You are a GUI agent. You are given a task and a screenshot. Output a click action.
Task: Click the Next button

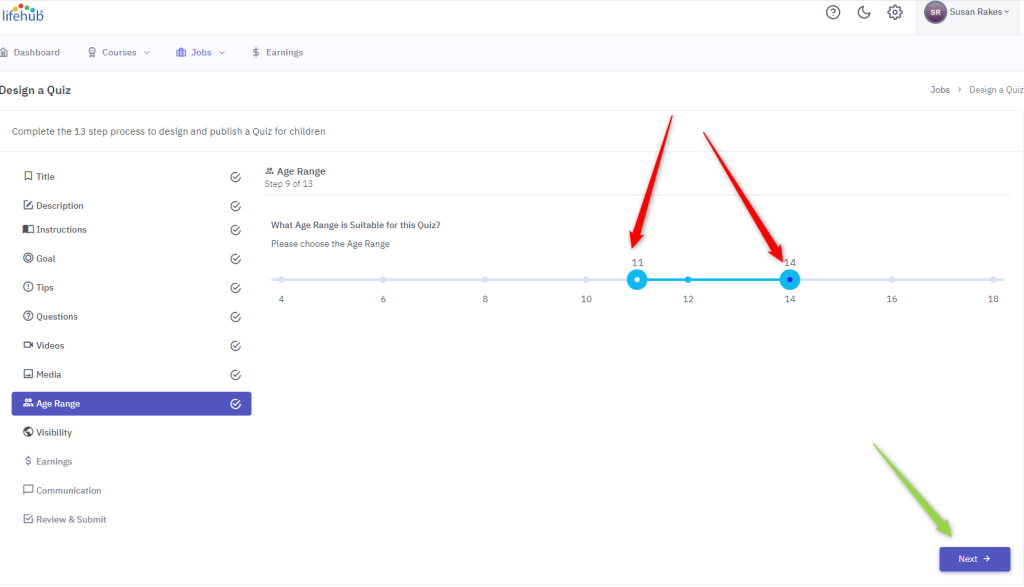(x=974, y=559)
